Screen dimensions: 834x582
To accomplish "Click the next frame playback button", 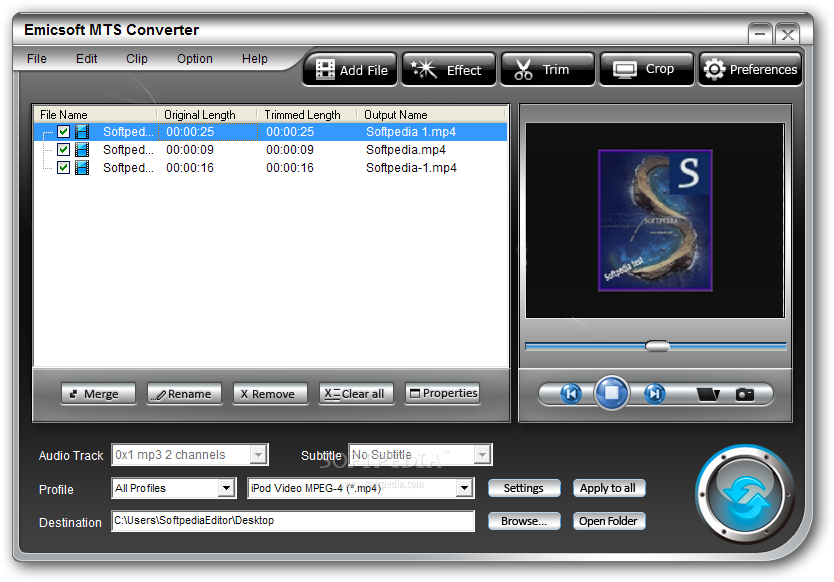I will (654, 394).
